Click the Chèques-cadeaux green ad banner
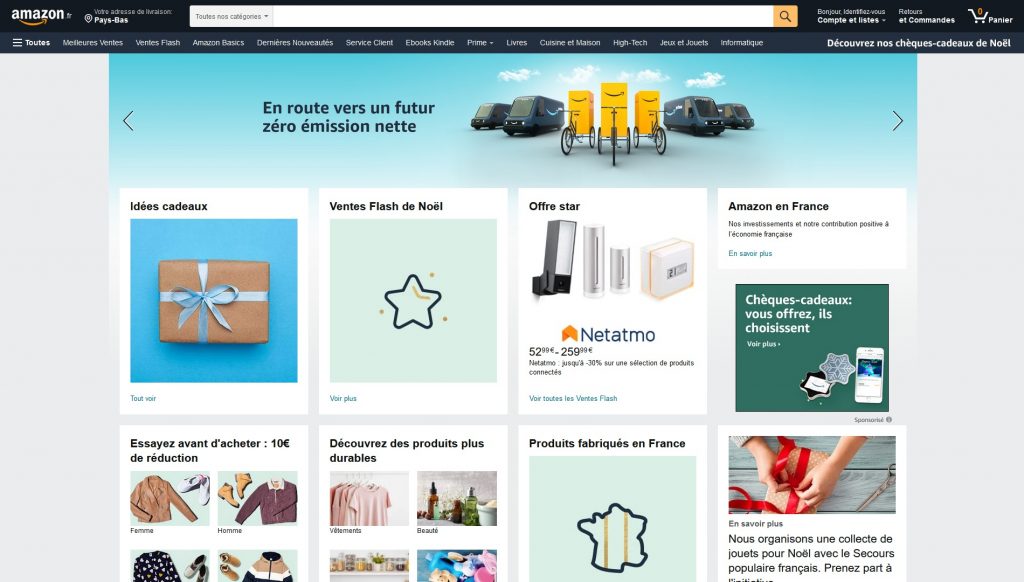This screenshot has height=582, width=1024. [812, 348]
